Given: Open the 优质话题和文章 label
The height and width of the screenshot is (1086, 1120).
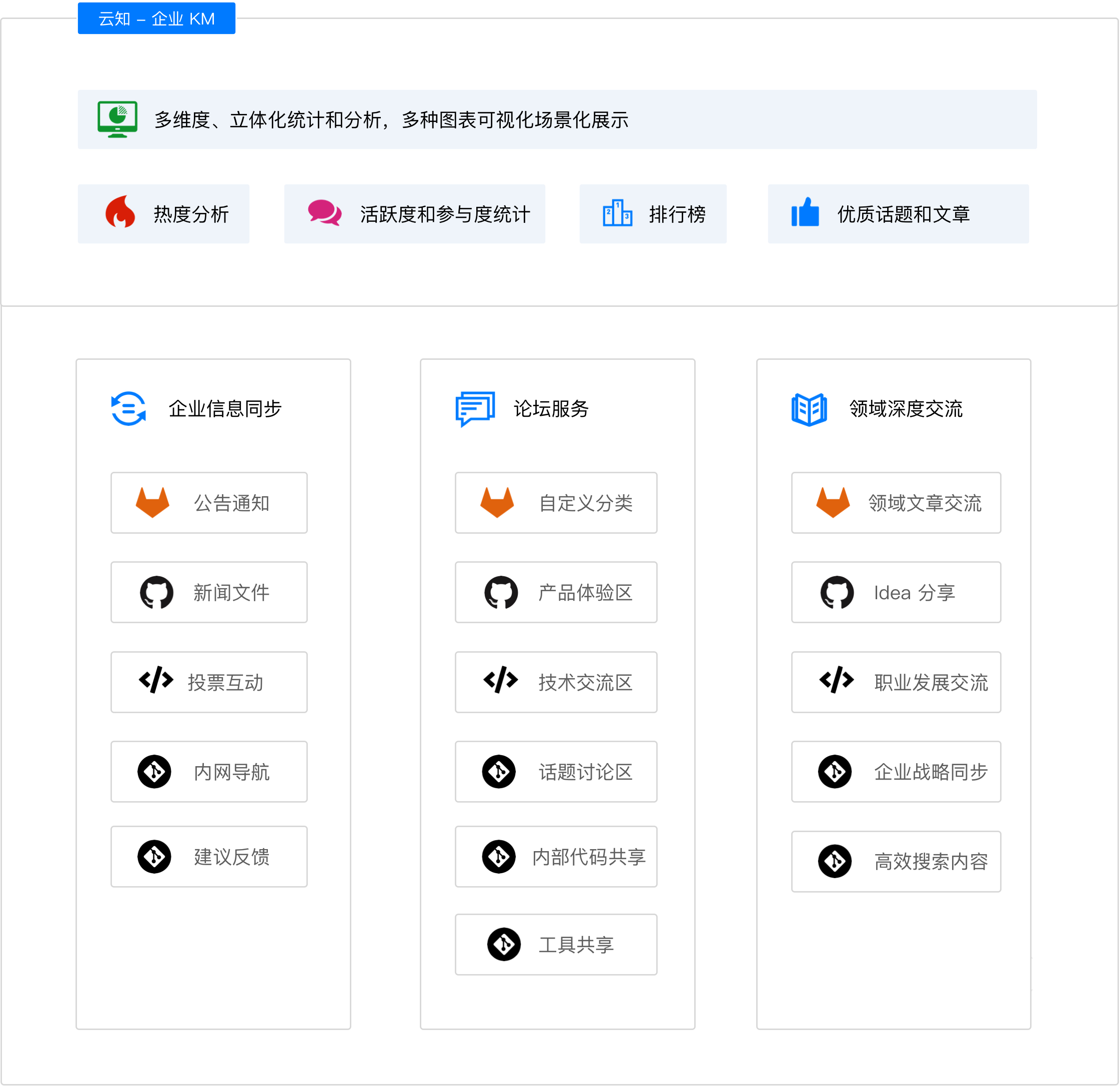Looking at the screenshot, I should 904,214.
